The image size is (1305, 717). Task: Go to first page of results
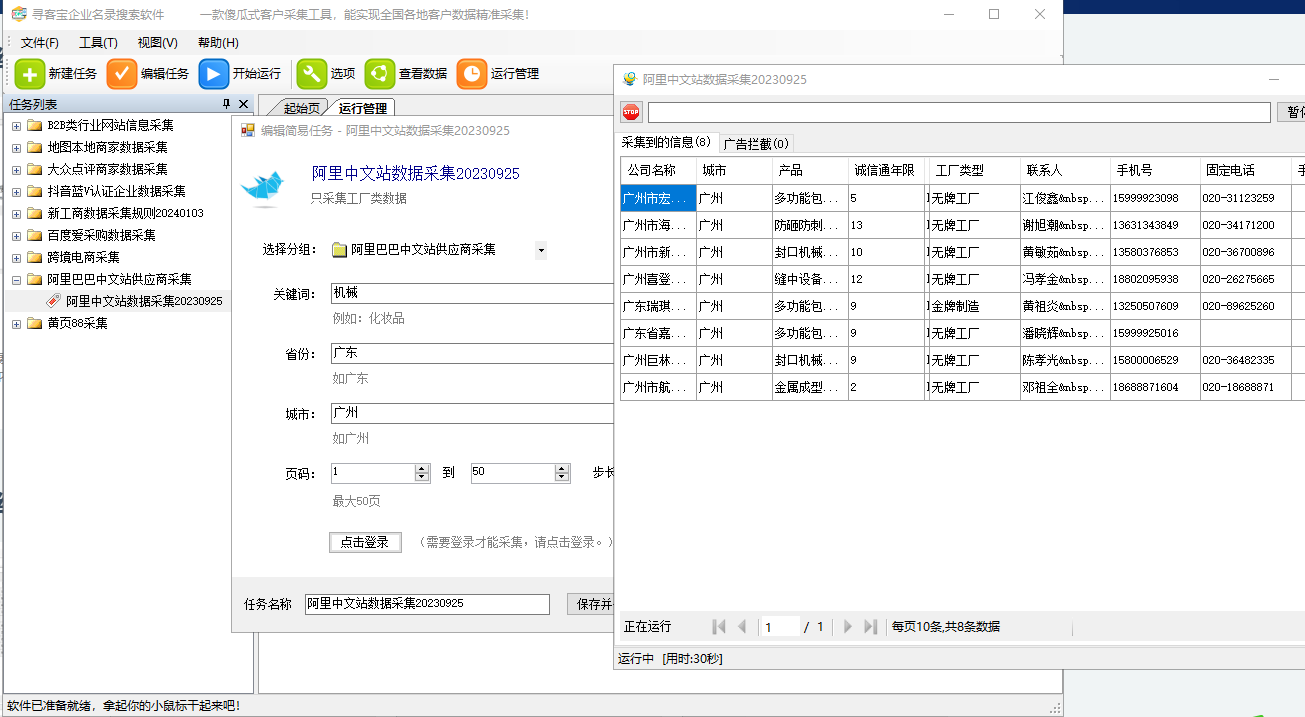click(719, 627)
